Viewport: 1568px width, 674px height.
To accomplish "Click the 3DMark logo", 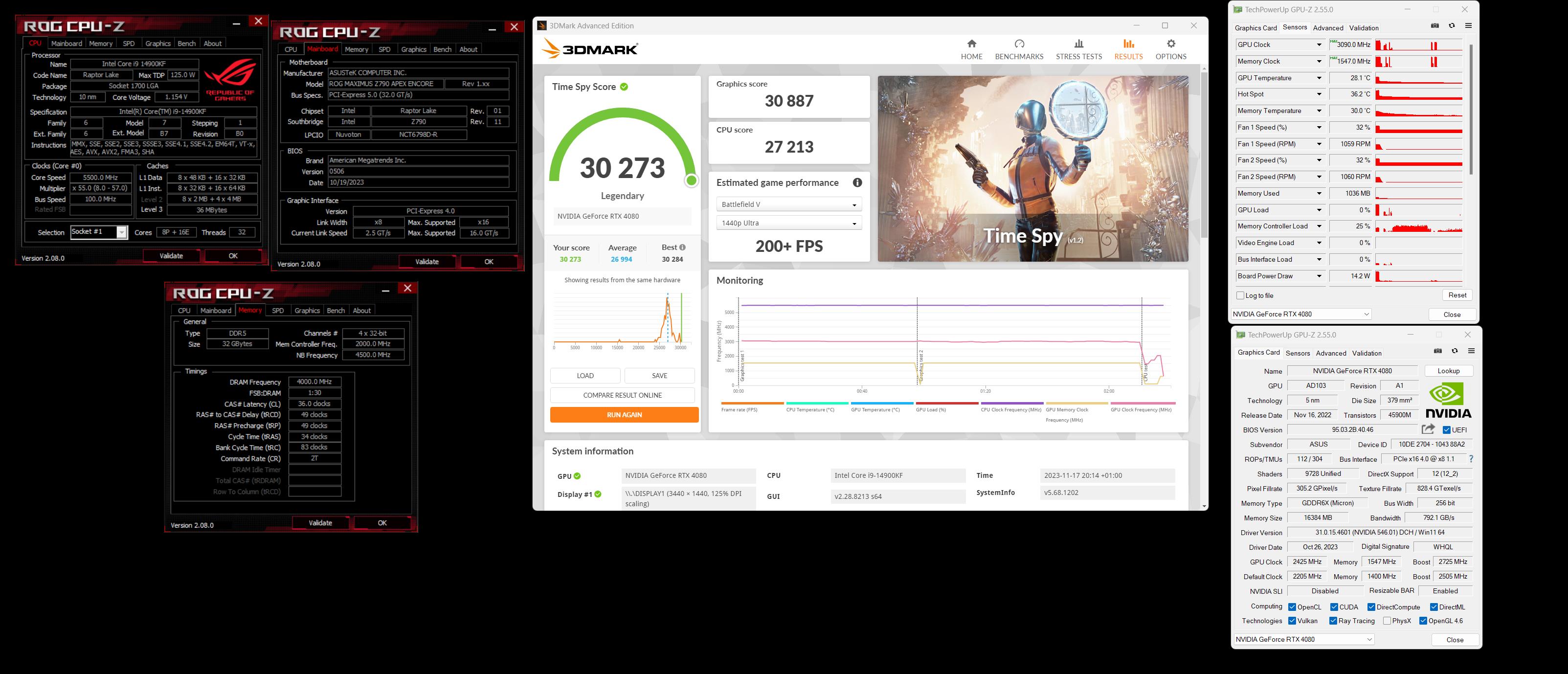I will (x=590, y=49).
